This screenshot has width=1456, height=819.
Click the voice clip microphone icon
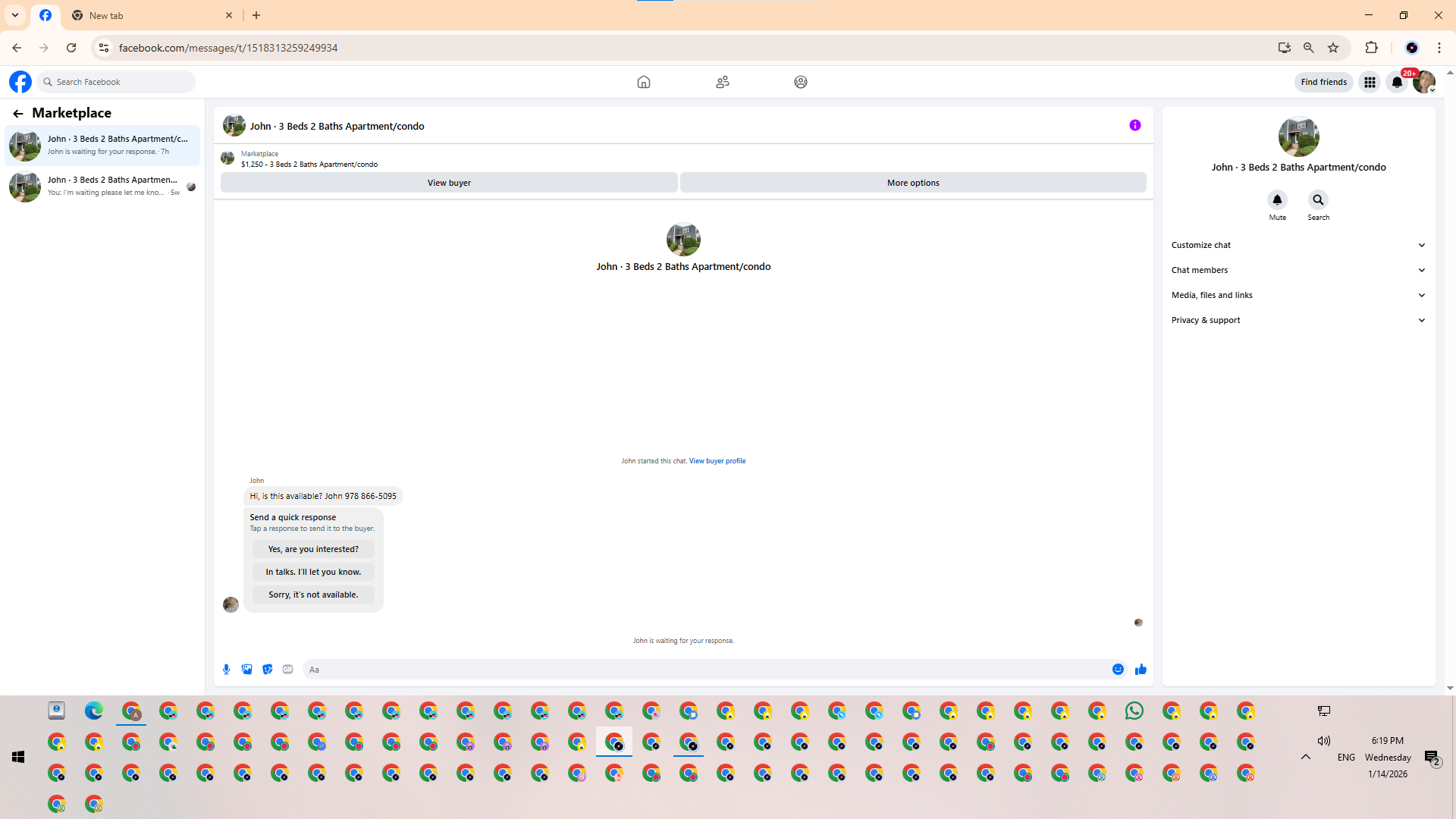click(226, 670)
